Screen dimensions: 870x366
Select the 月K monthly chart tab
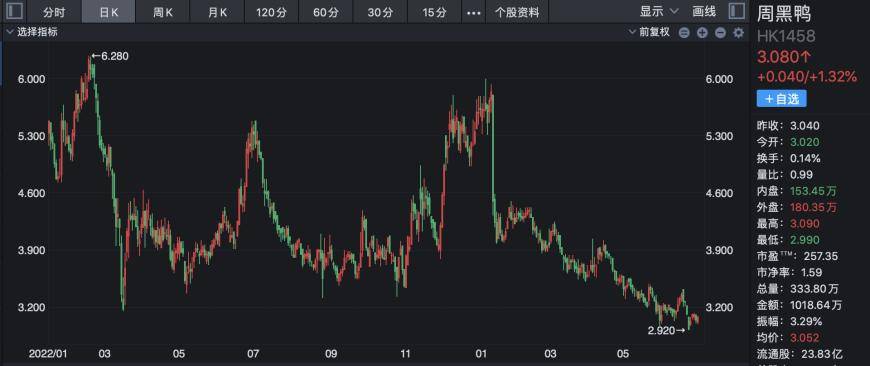[217, 12]
